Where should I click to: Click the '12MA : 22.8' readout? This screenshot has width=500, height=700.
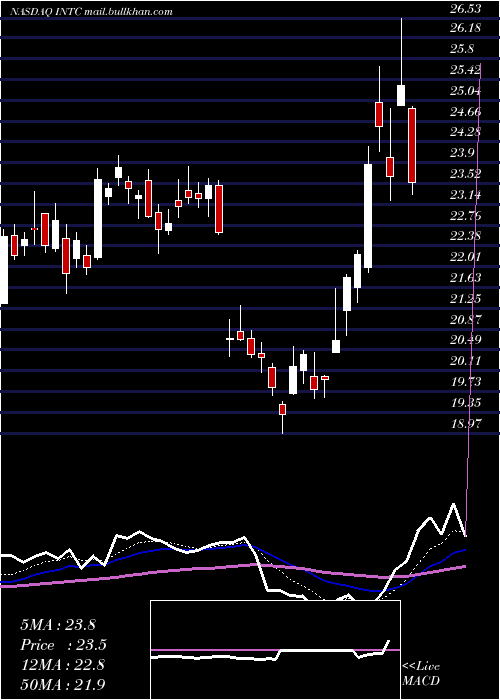62,665
